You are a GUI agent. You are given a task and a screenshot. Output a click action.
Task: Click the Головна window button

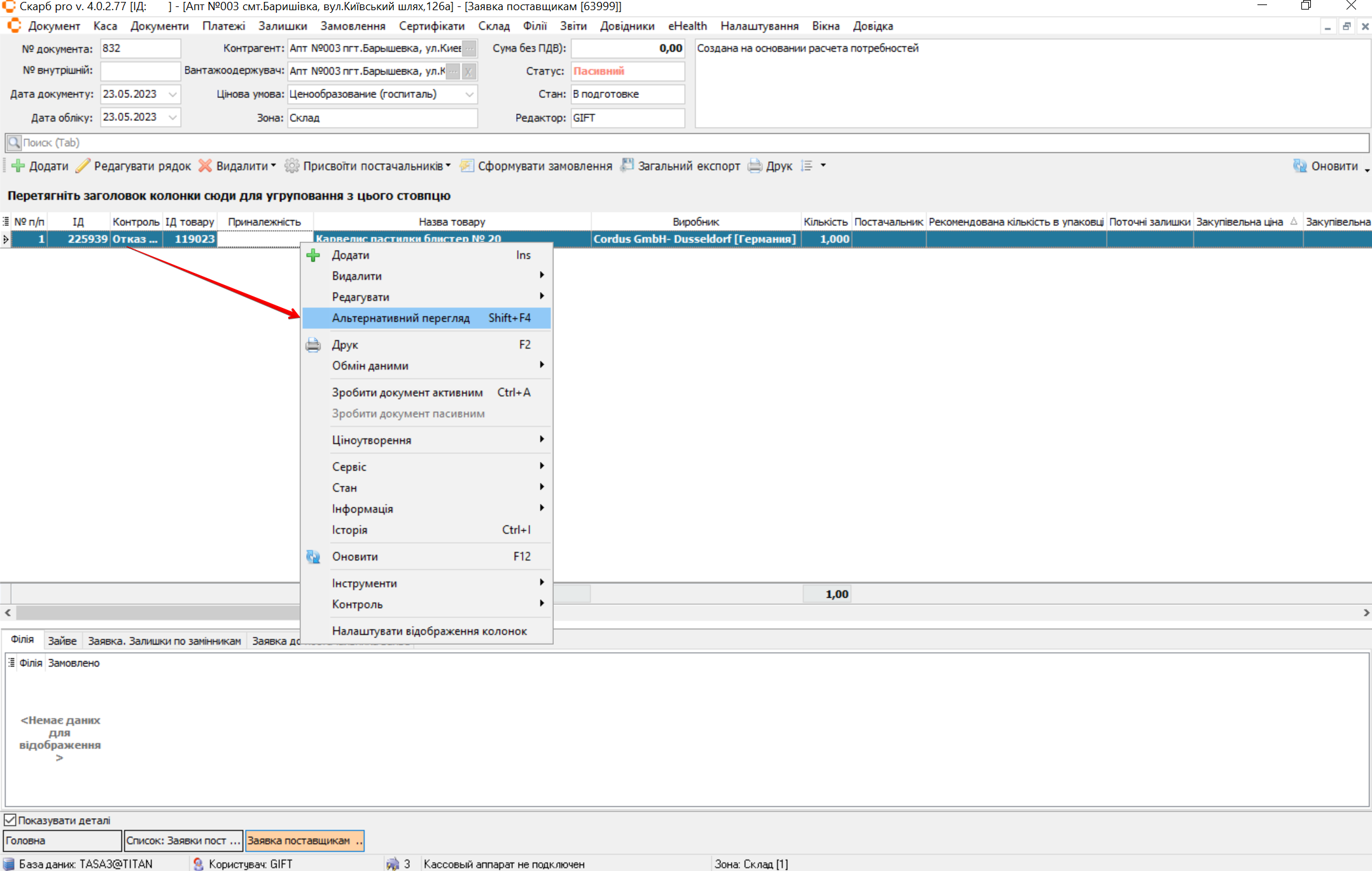tap(62, 840)
